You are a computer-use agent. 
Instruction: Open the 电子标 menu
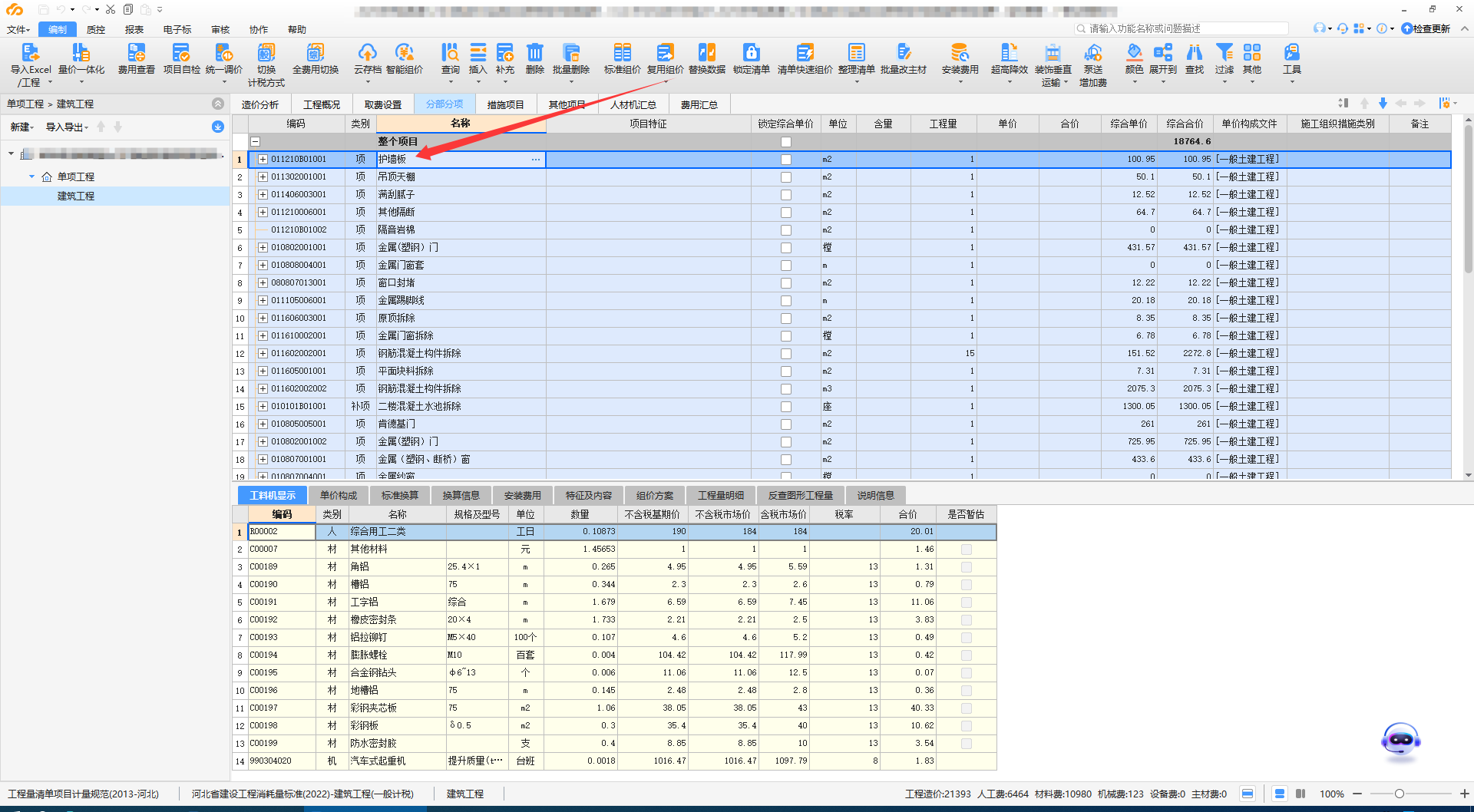[177, 30]
